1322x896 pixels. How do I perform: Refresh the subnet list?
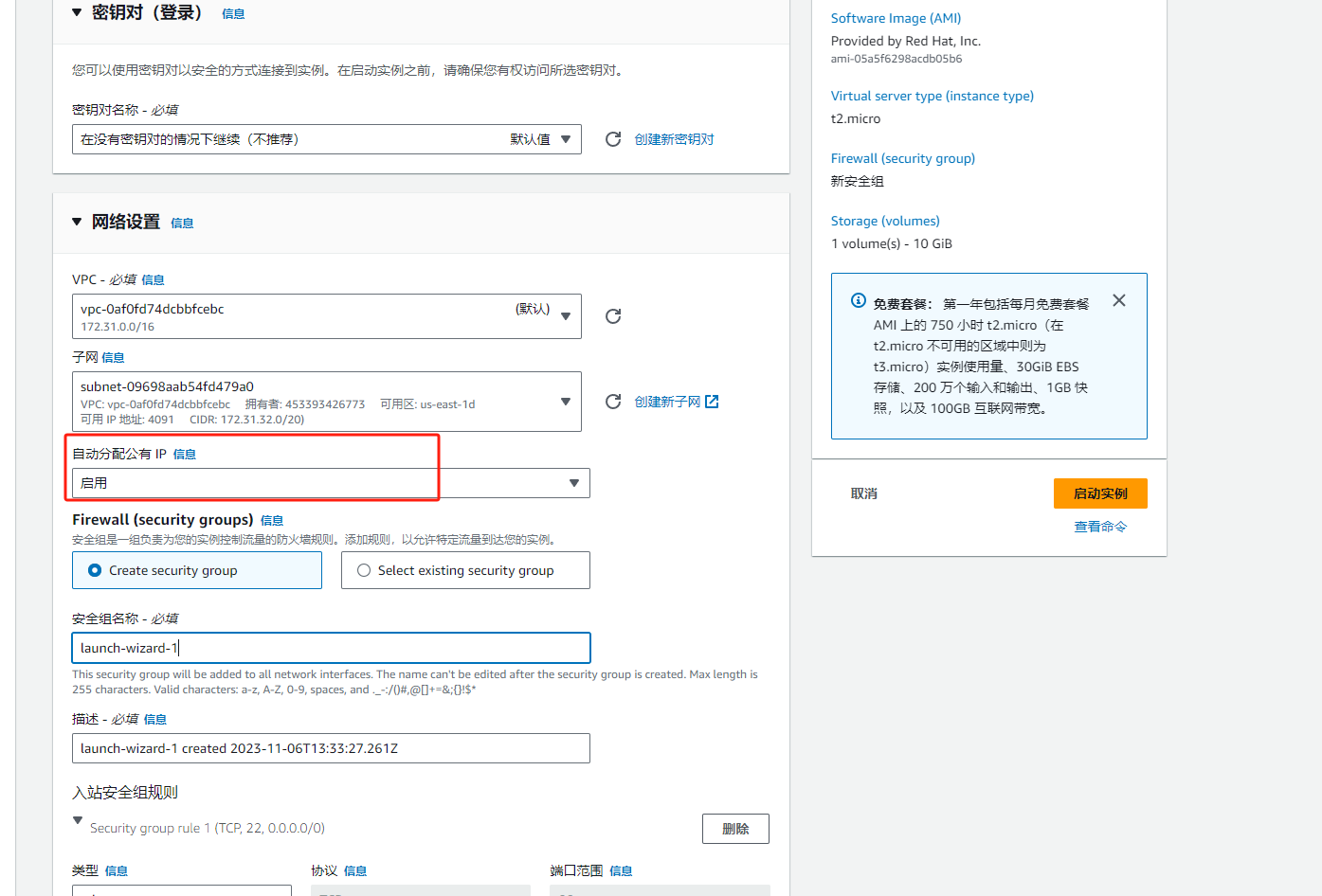click(613, 402)
